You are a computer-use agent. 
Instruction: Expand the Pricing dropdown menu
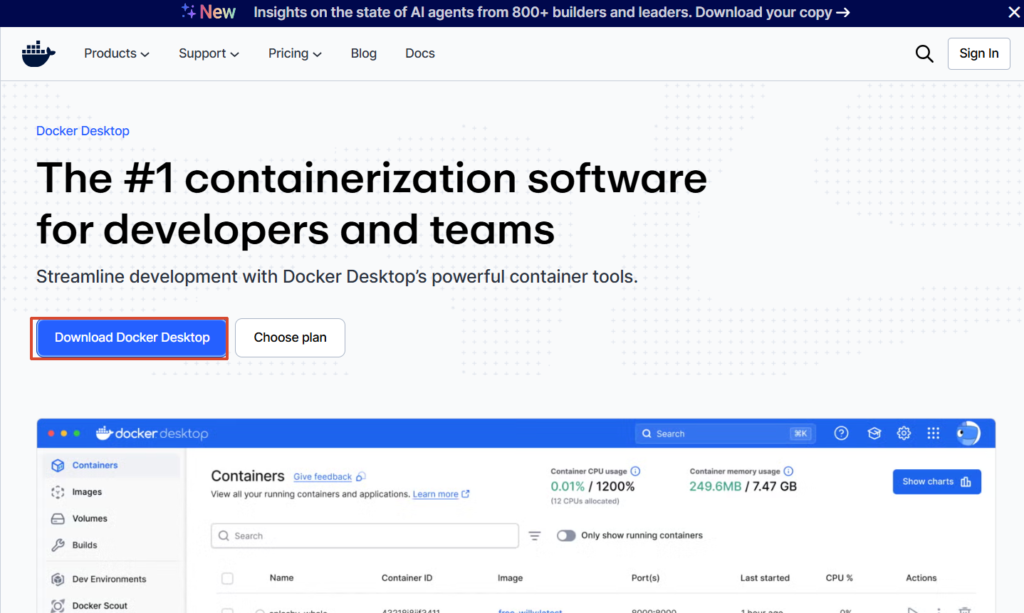point(295,54)
